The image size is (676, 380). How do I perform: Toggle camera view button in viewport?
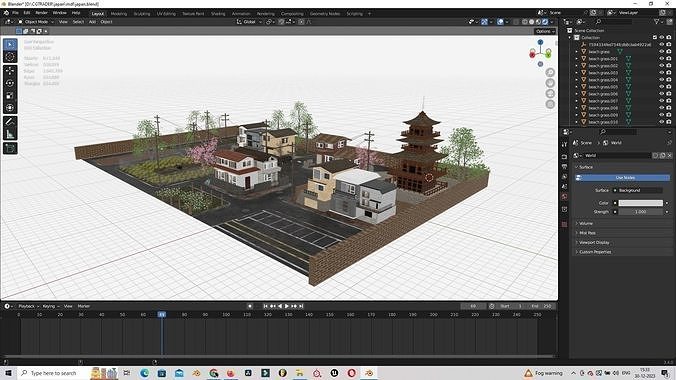tap(550, 94)
